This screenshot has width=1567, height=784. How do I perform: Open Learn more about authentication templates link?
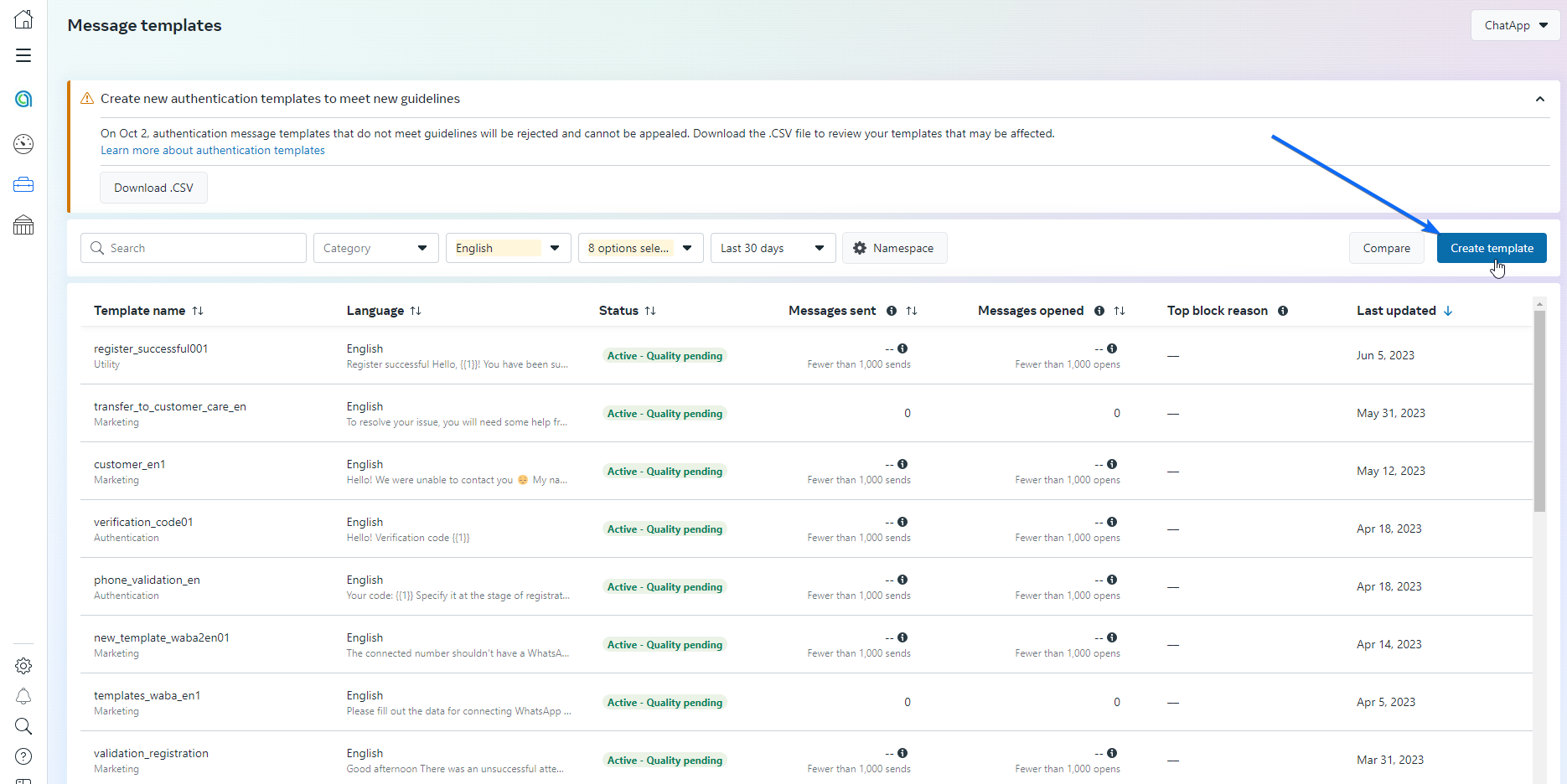click(213, 151)
